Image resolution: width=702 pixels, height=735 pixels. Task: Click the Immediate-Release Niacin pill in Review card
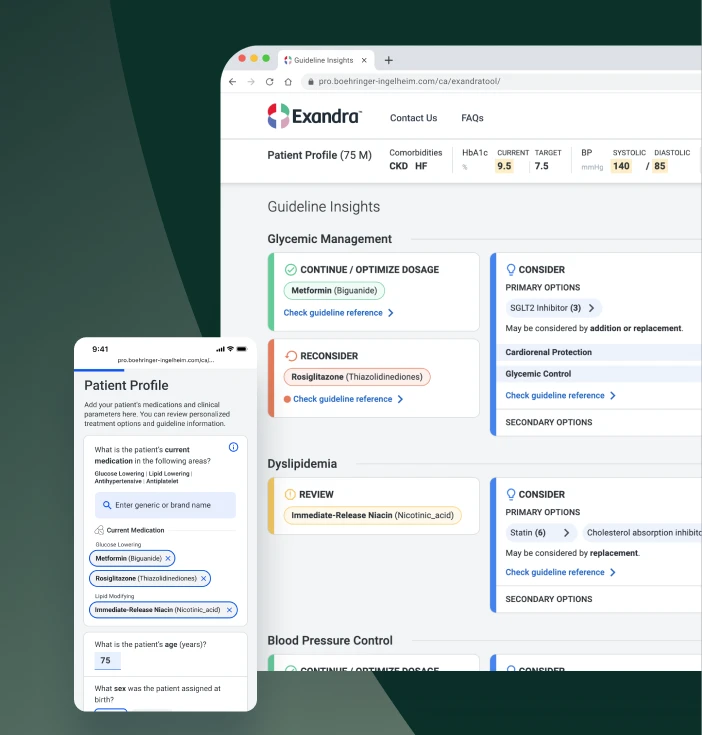click(x=373, y=515)
